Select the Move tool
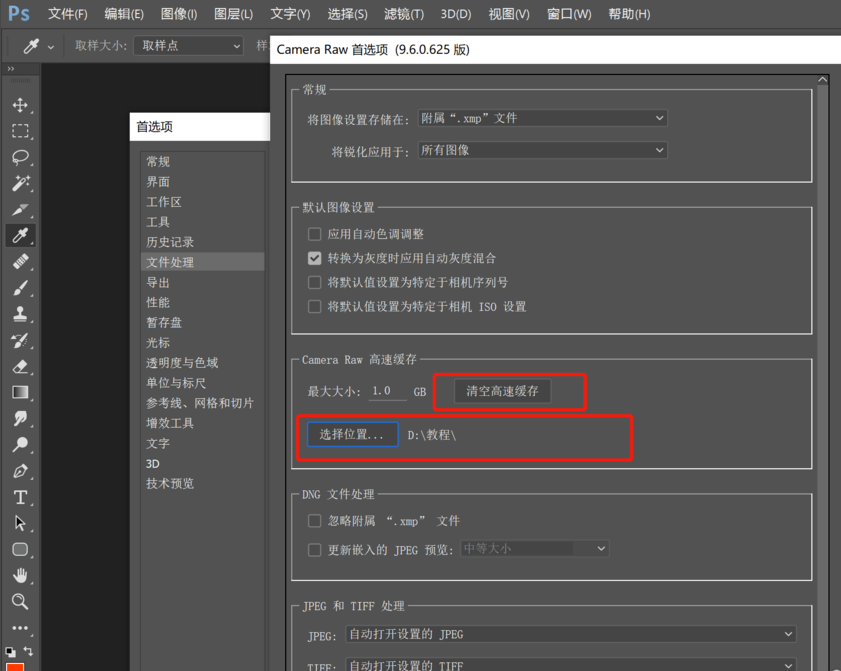Image resolution: width=841 pixels, height=671 pixels. [x=20, y=105]
